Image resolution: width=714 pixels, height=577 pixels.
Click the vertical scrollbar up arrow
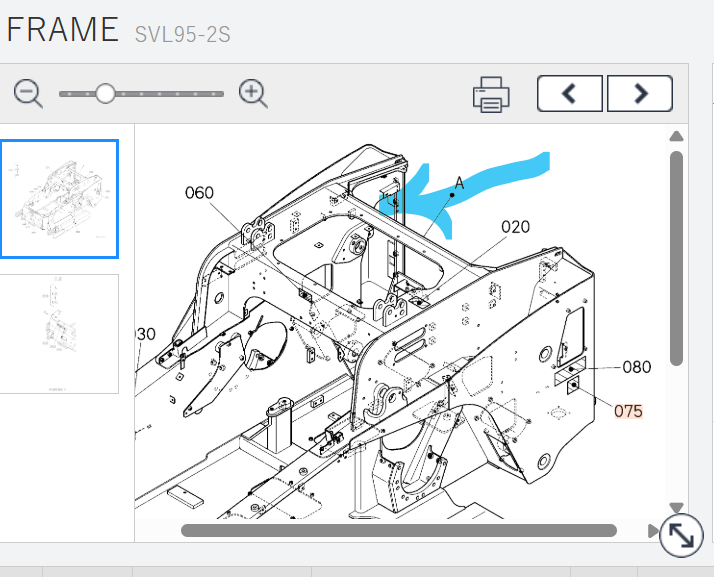pyautogui.click(x=676, y=137)
